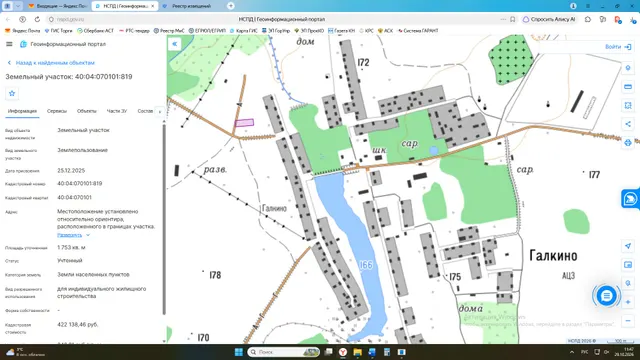Open Yandex Browser from the taskbar
This screenshot has width=640, height=360.
(x=343, y=352)
